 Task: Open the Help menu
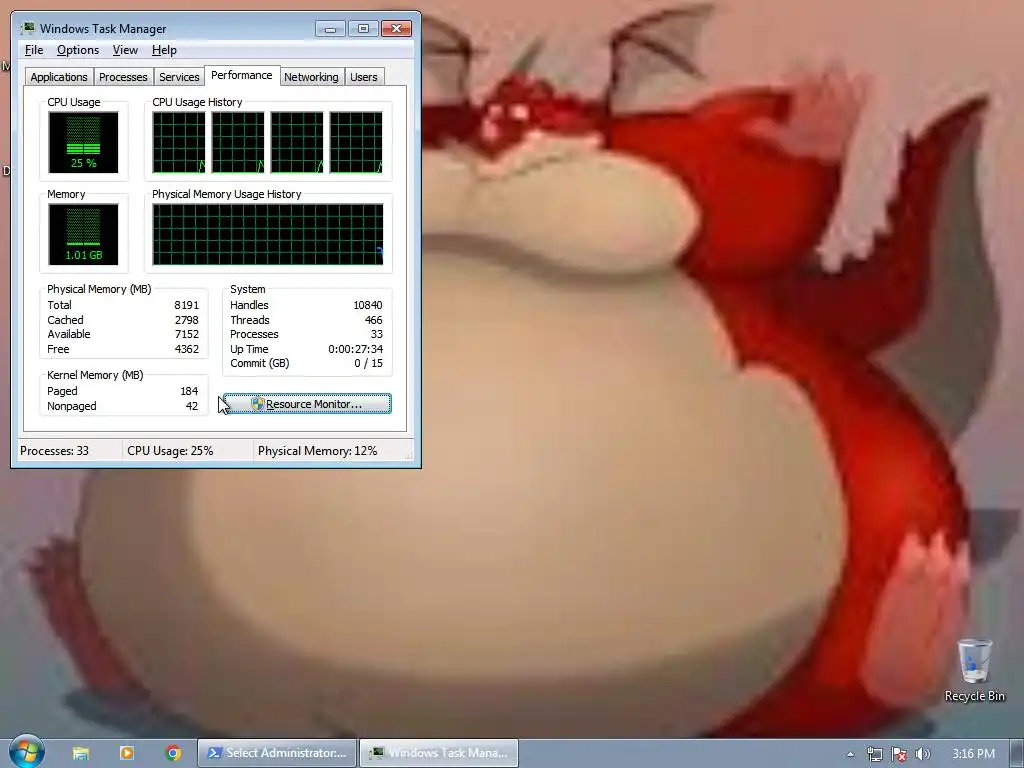(x=164, y=50)
